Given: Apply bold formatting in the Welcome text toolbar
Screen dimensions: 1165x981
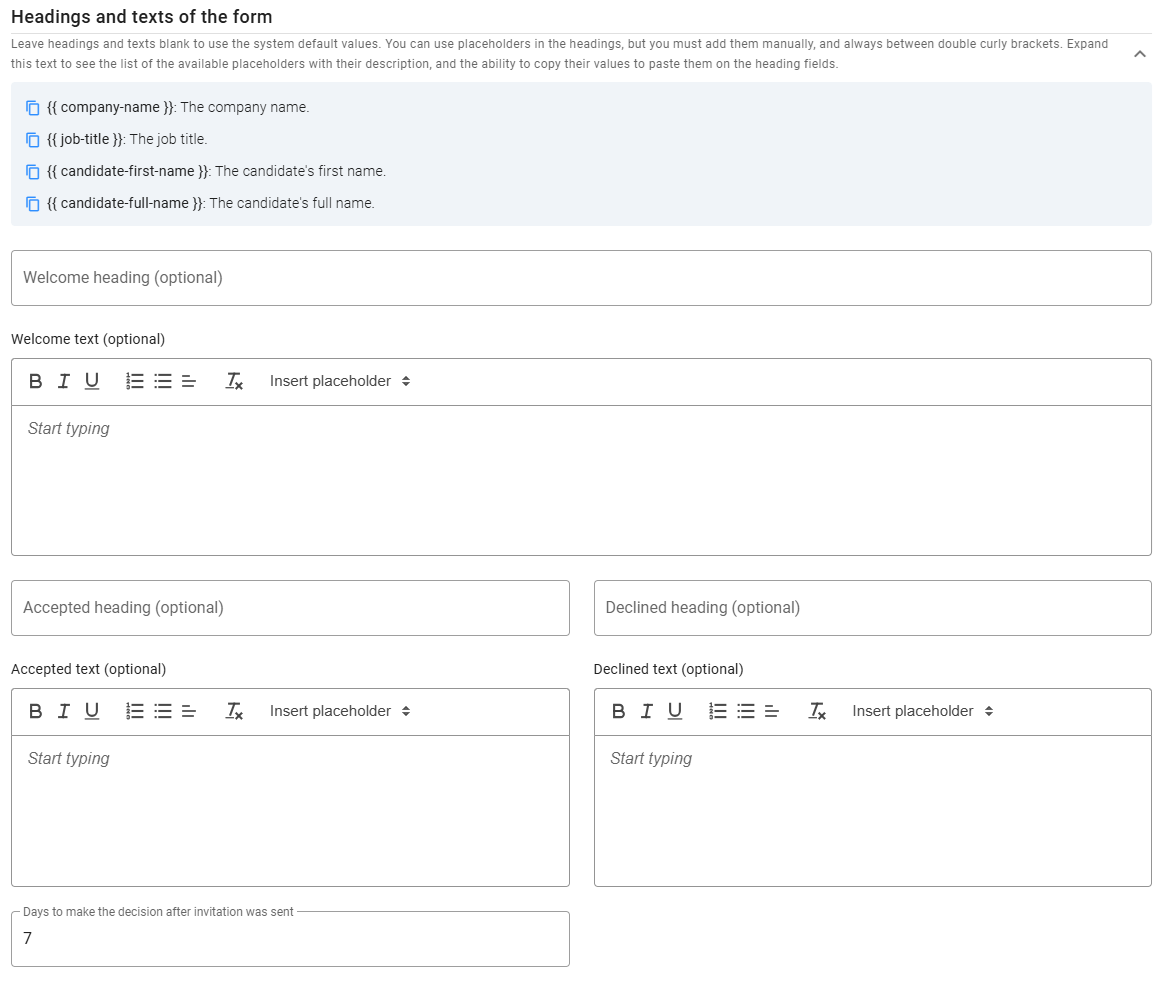Looking at the screenshot, I should tap(35, 381).
